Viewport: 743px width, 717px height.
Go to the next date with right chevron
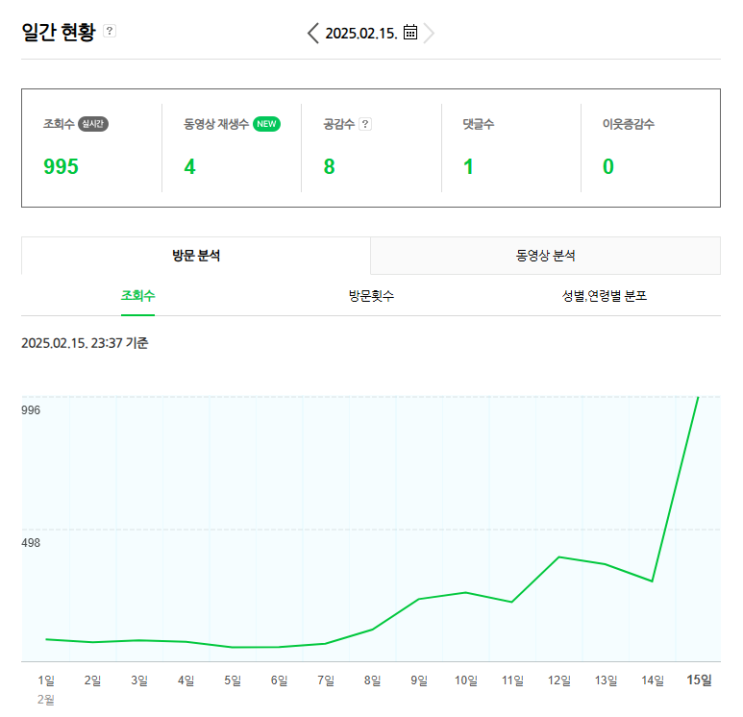click(x=430, y=33)
